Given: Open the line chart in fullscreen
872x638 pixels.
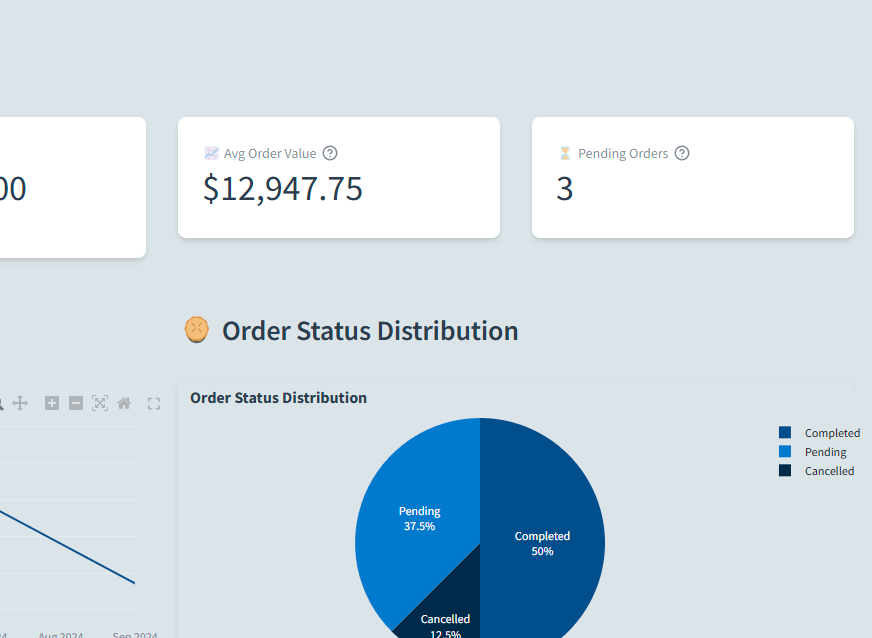Looking at the screenshot, I should point(154,403).
